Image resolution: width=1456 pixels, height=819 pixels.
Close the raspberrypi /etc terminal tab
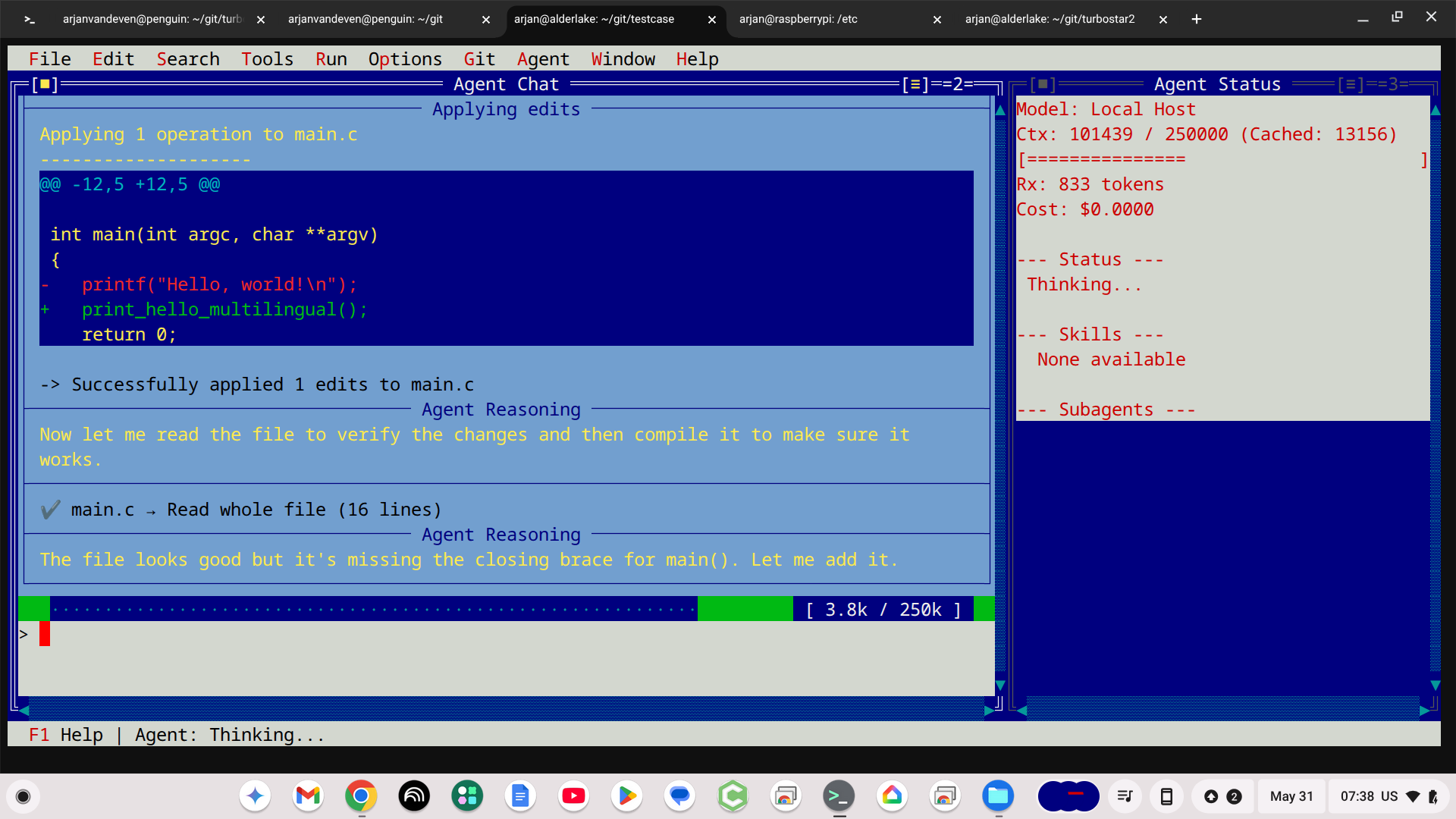937,20
